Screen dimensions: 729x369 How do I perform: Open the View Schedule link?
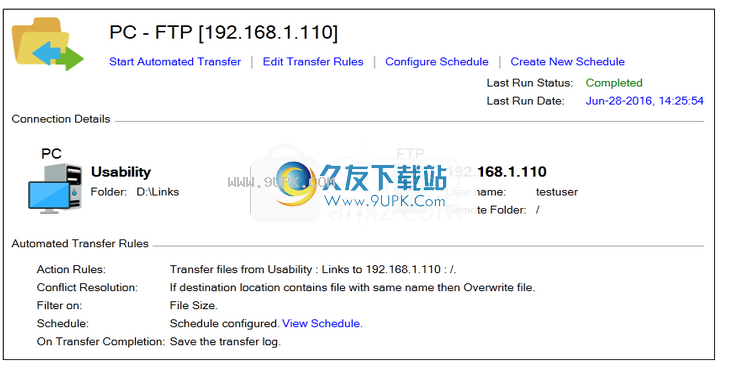tap(322, 323)
